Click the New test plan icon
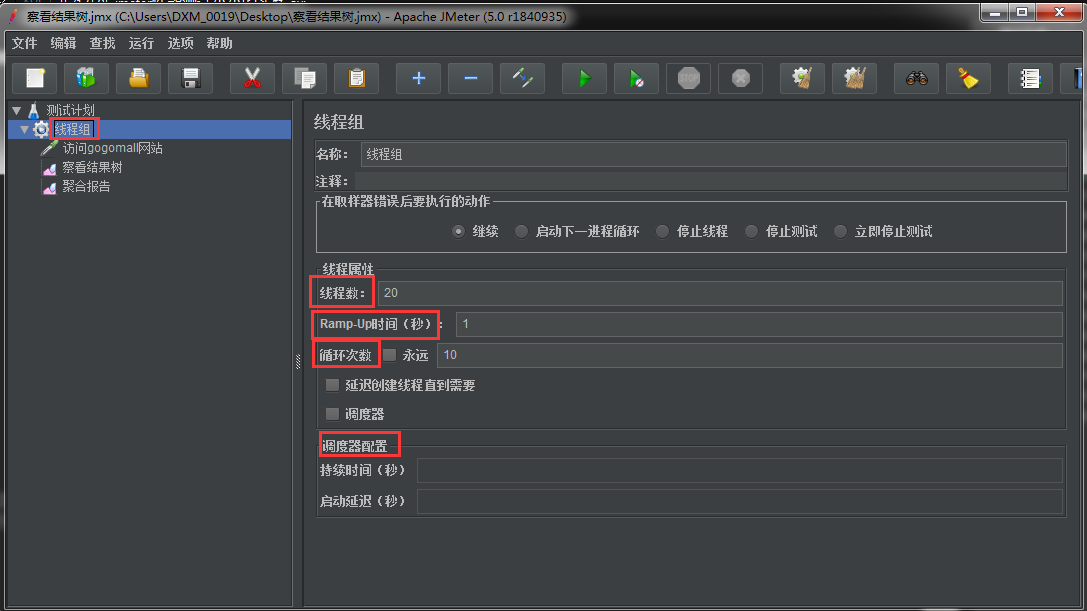1087x611 pixels. [x=35, y=78]
